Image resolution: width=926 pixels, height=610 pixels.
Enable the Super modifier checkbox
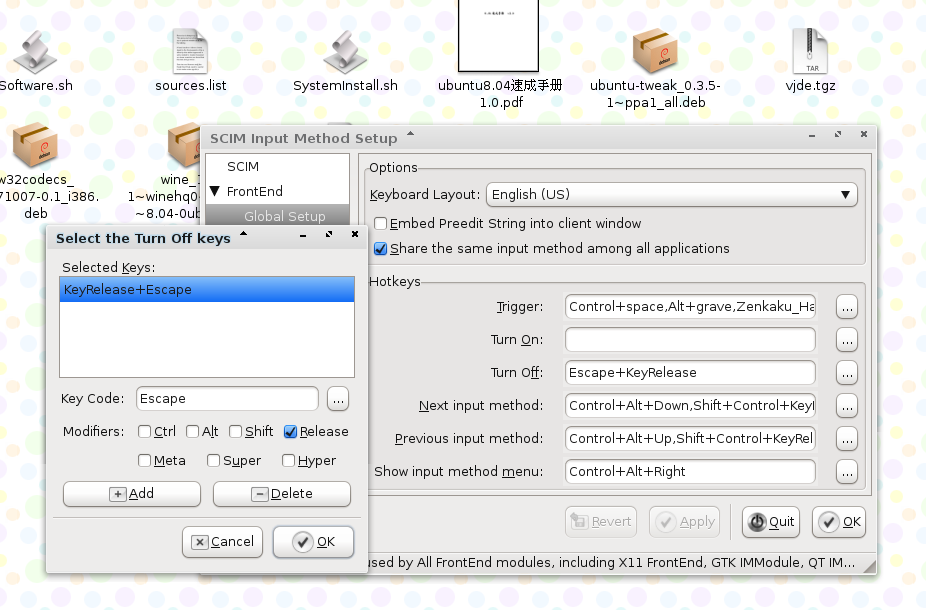(213, 460)
